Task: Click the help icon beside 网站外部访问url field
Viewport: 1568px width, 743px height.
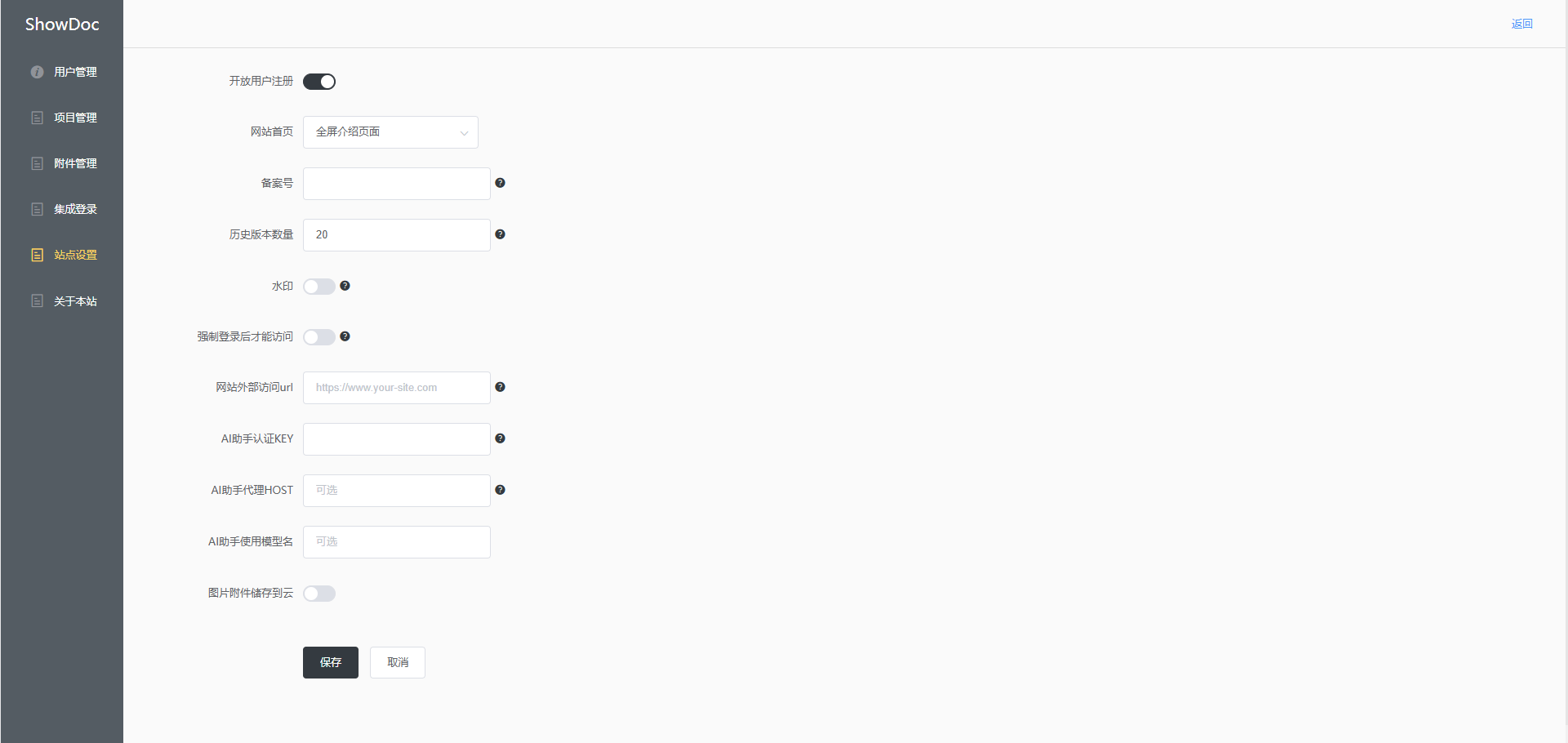Action: pos(500,387)
